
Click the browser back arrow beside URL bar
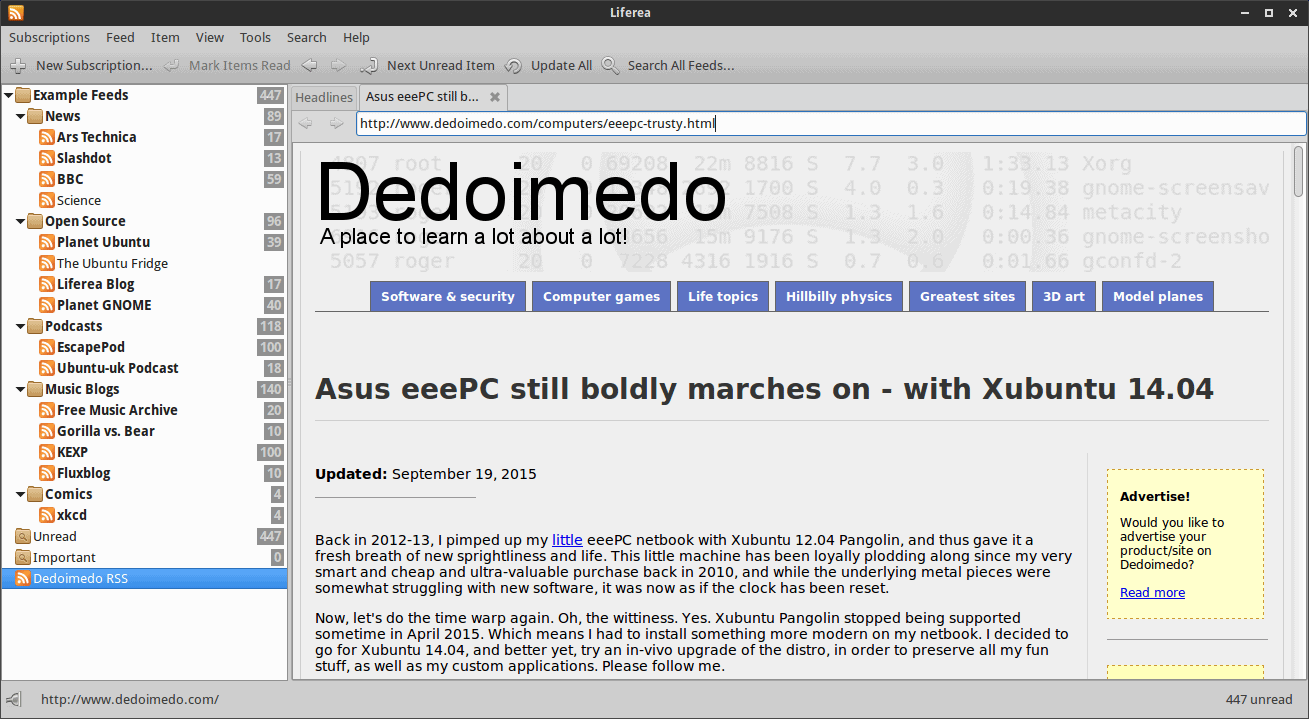pos(307,123)
